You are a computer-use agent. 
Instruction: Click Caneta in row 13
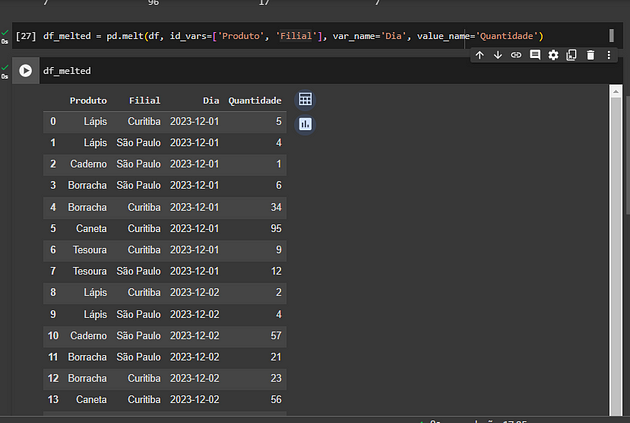(91, 400)
